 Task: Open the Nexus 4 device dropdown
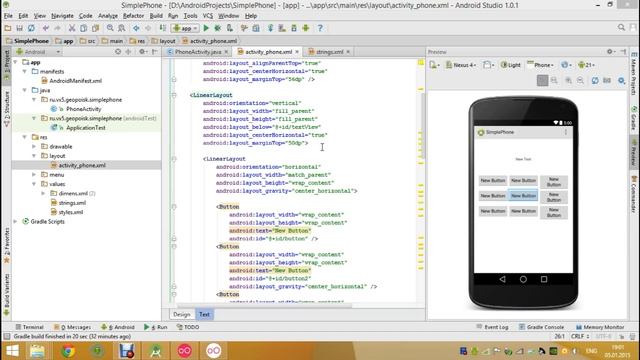click(461, 65)
